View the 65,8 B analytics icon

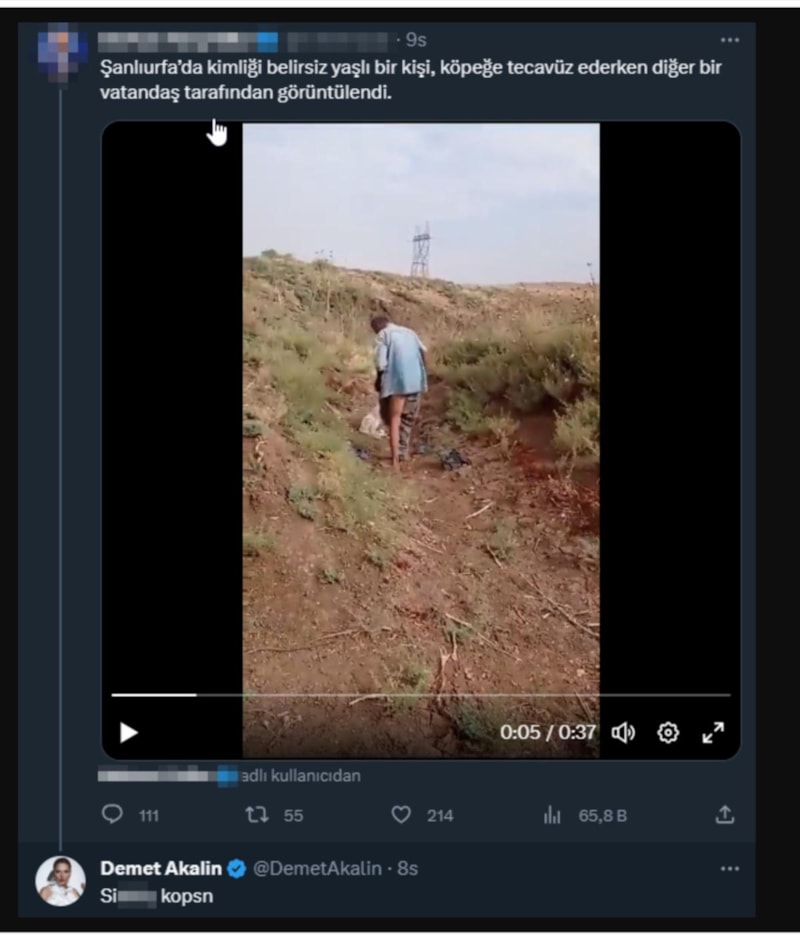click(552, 815)
